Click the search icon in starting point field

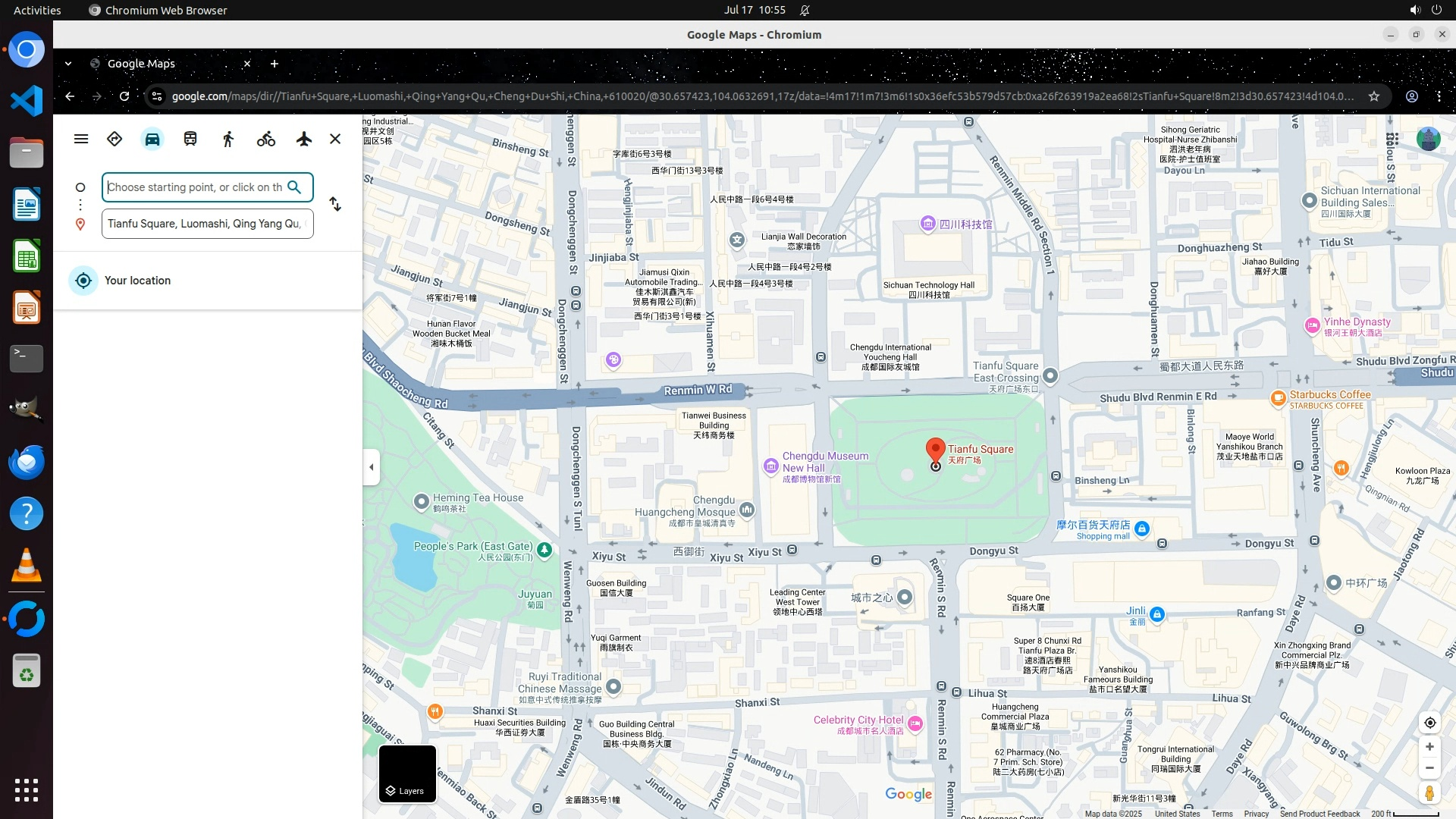click(295, 187)
